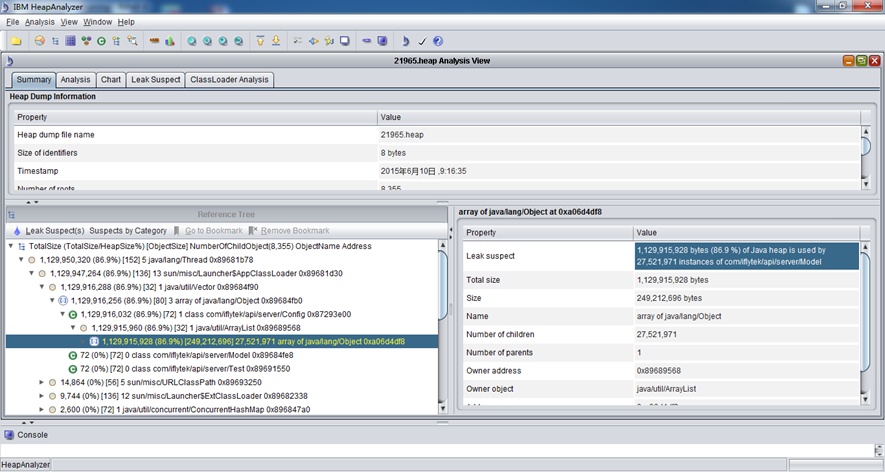Open the Analysis menu

pyautogui.click(x=40, y=22)
